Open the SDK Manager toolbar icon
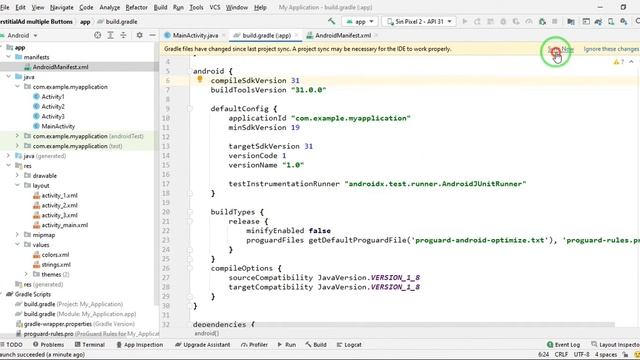This screenshot has height=360, width=640. click(624, 22)
